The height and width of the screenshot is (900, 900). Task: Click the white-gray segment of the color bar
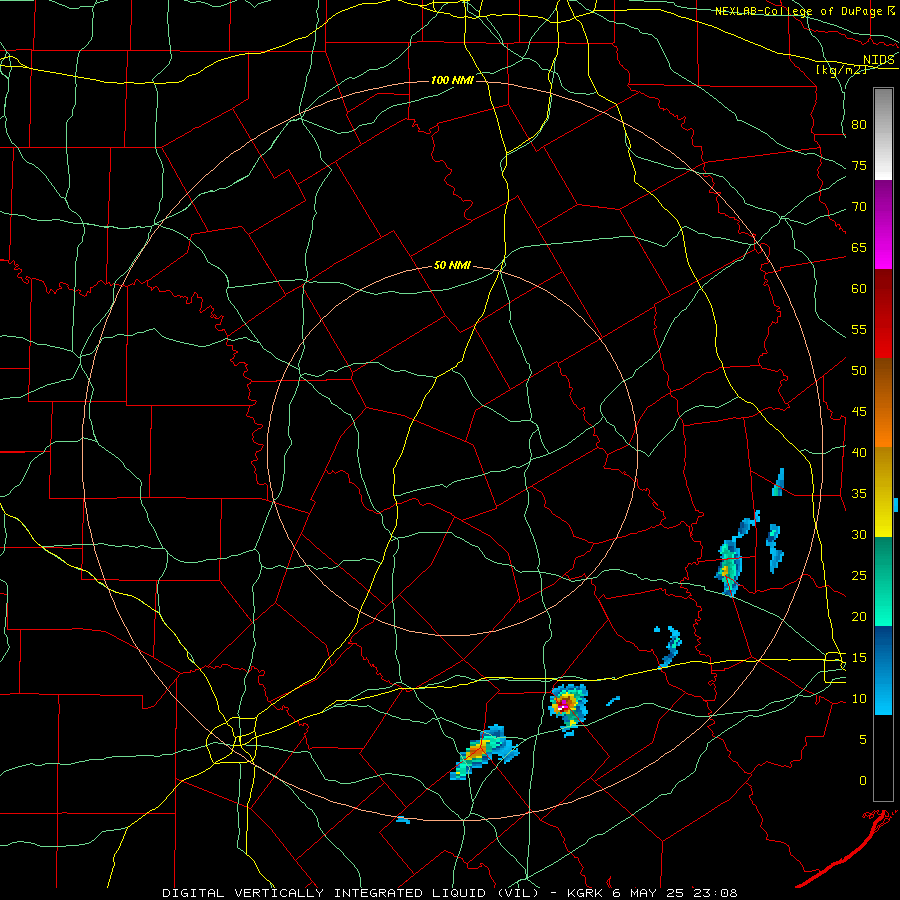(x=883, y=134)
